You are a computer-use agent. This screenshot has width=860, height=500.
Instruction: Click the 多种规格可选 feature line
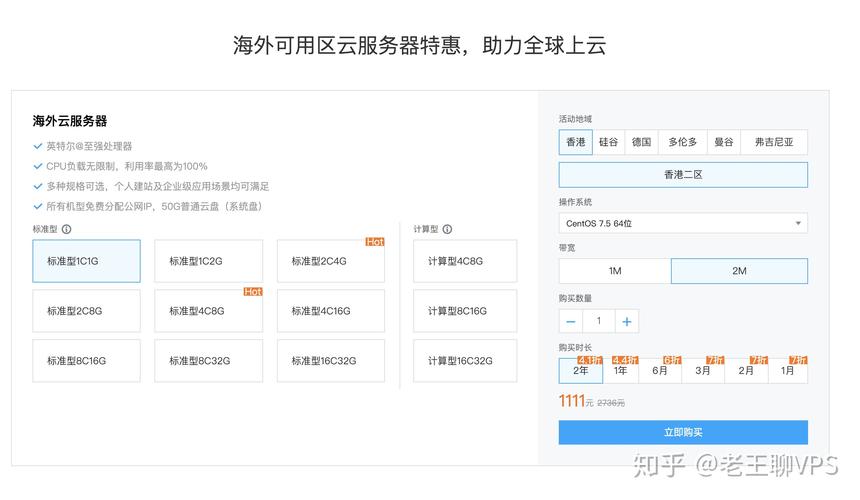pos(157,186)
